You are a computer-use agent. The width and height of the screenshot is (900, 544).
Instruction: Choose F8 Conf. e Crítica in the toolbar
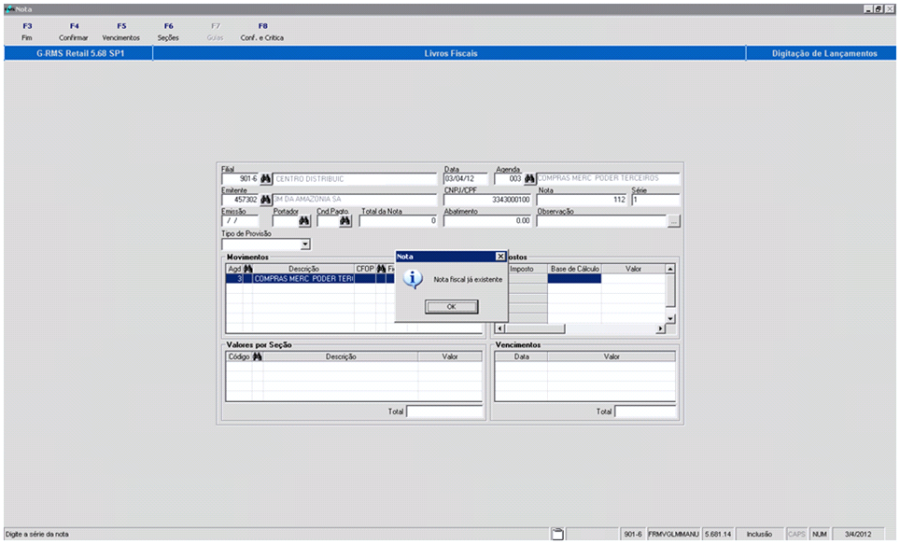click(x=262, y=32)
